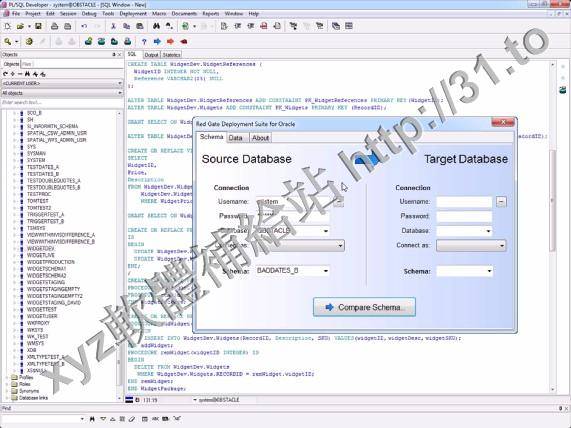The height and width of the screenshot is (428, 571).
Task: Open the dropdown arrow beside Log on key
Action: pos(16,42)
